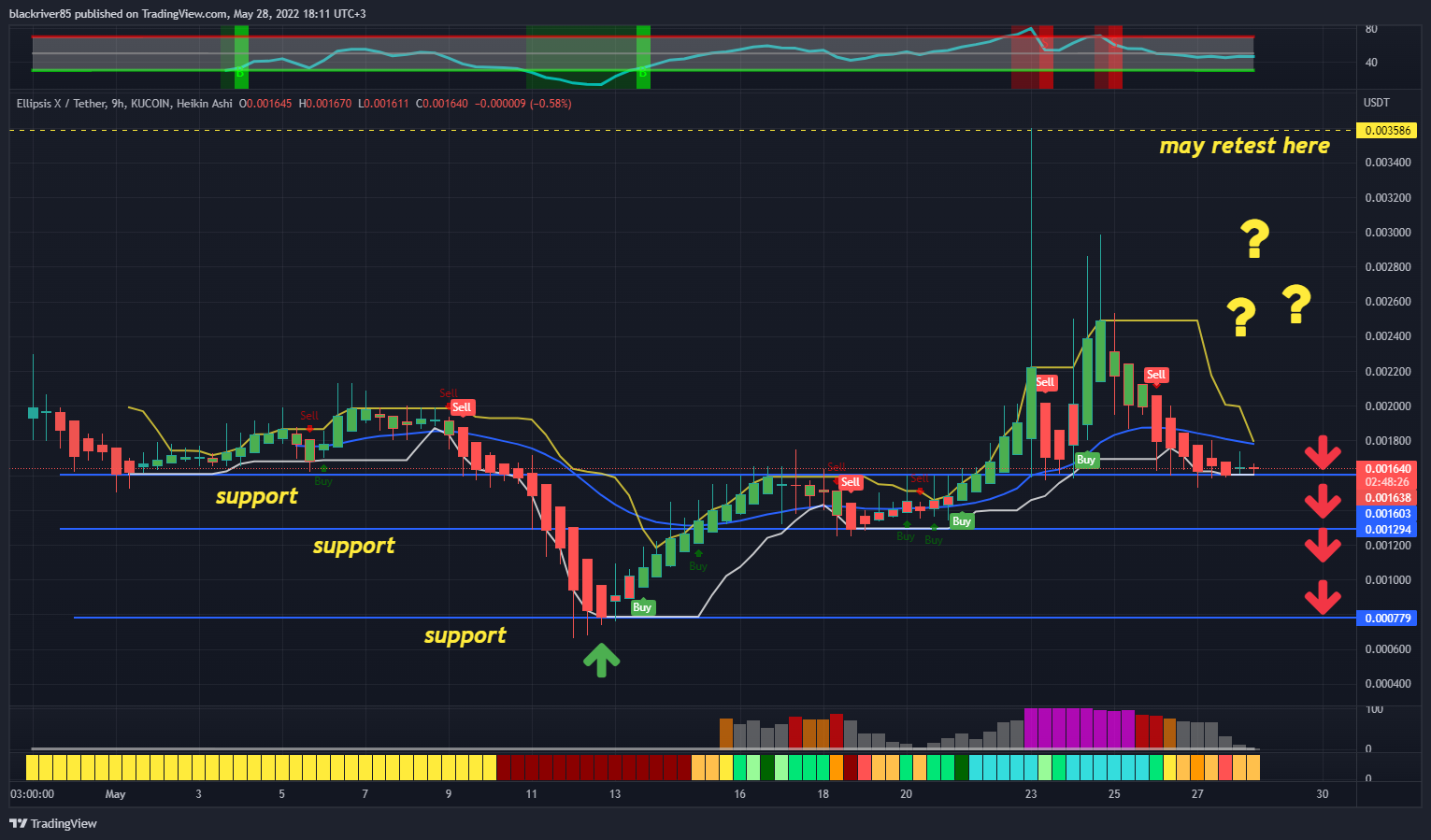This screenshot has width=1431, height=840.
Task: Click the Sell label near May 18
Action: [x=850, y=482]
